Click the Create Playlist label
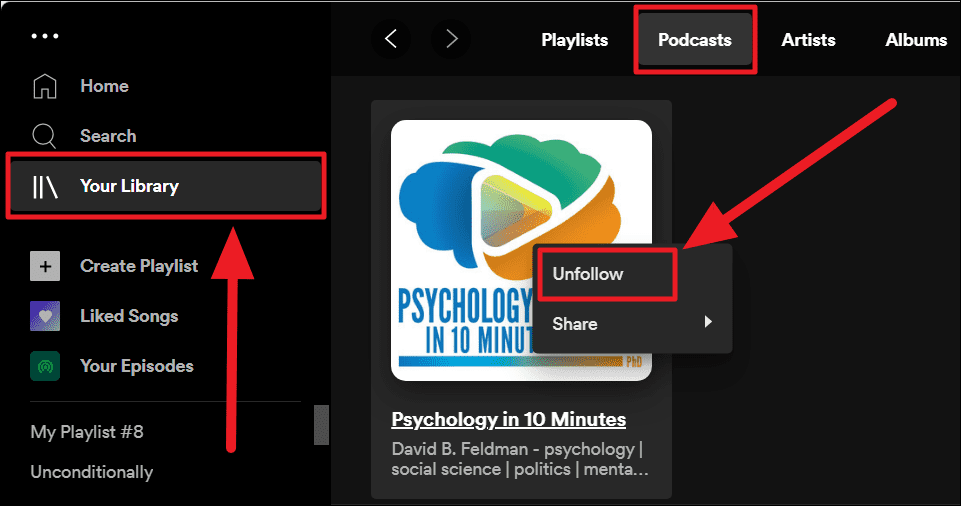 coord(139,266)
